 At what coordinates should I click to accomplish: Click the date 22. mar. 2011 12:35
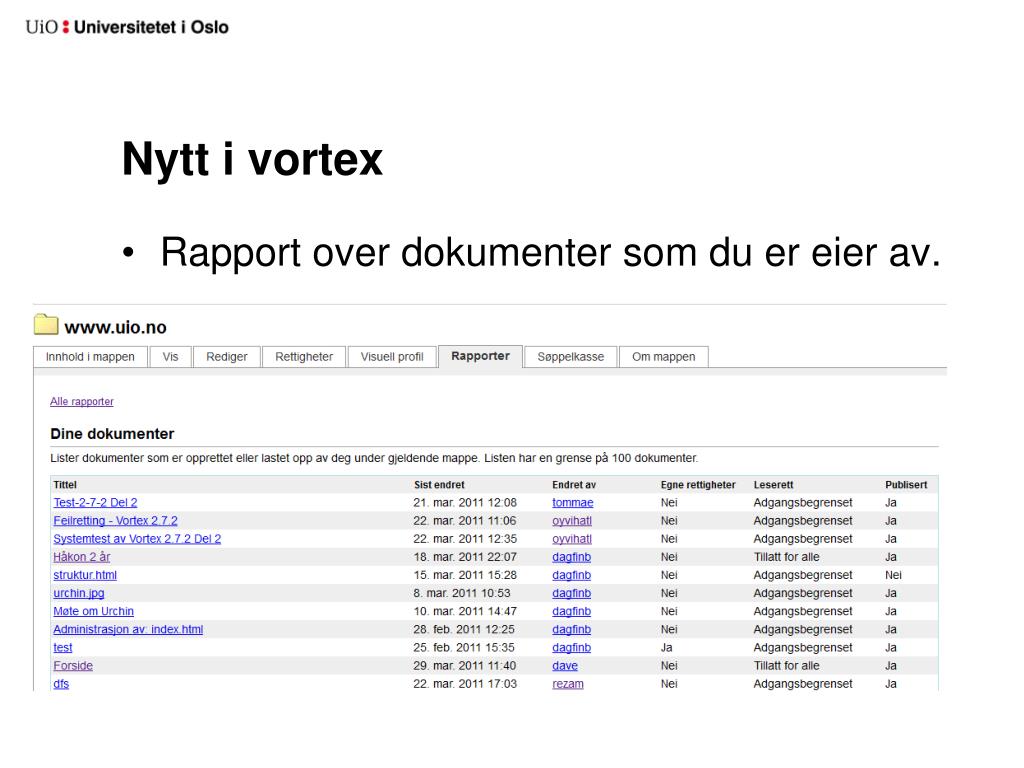[x=465, y=539]
